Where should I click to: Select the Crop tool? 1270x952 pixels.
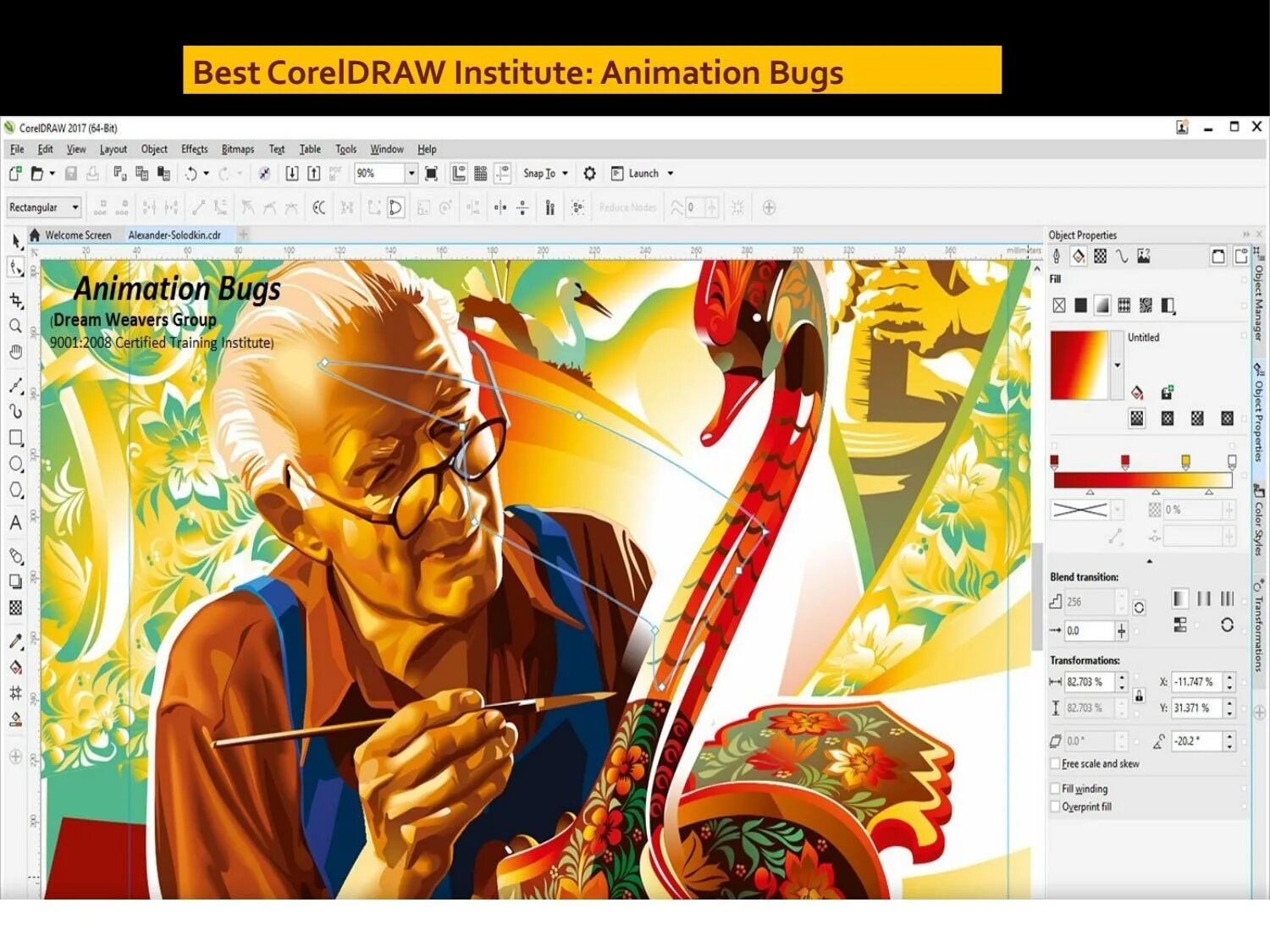click(16, 300)
